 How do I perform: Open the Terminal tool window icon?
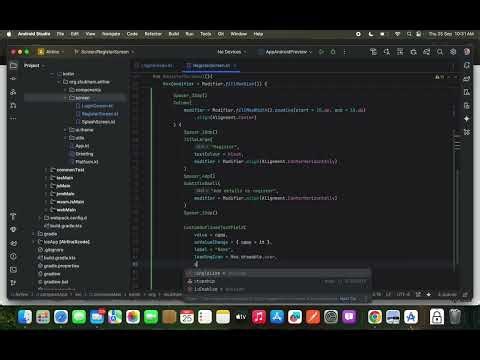pos(13,270)
